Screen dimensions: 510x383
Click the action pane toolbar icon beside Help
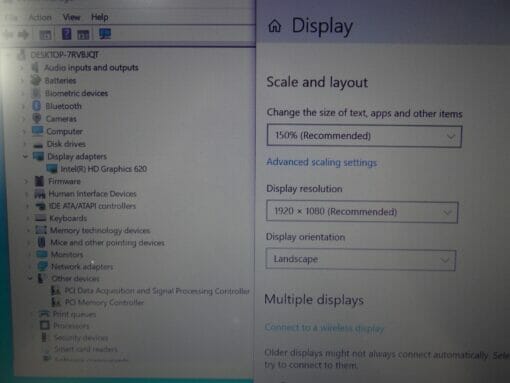click(x=83, y=34)
